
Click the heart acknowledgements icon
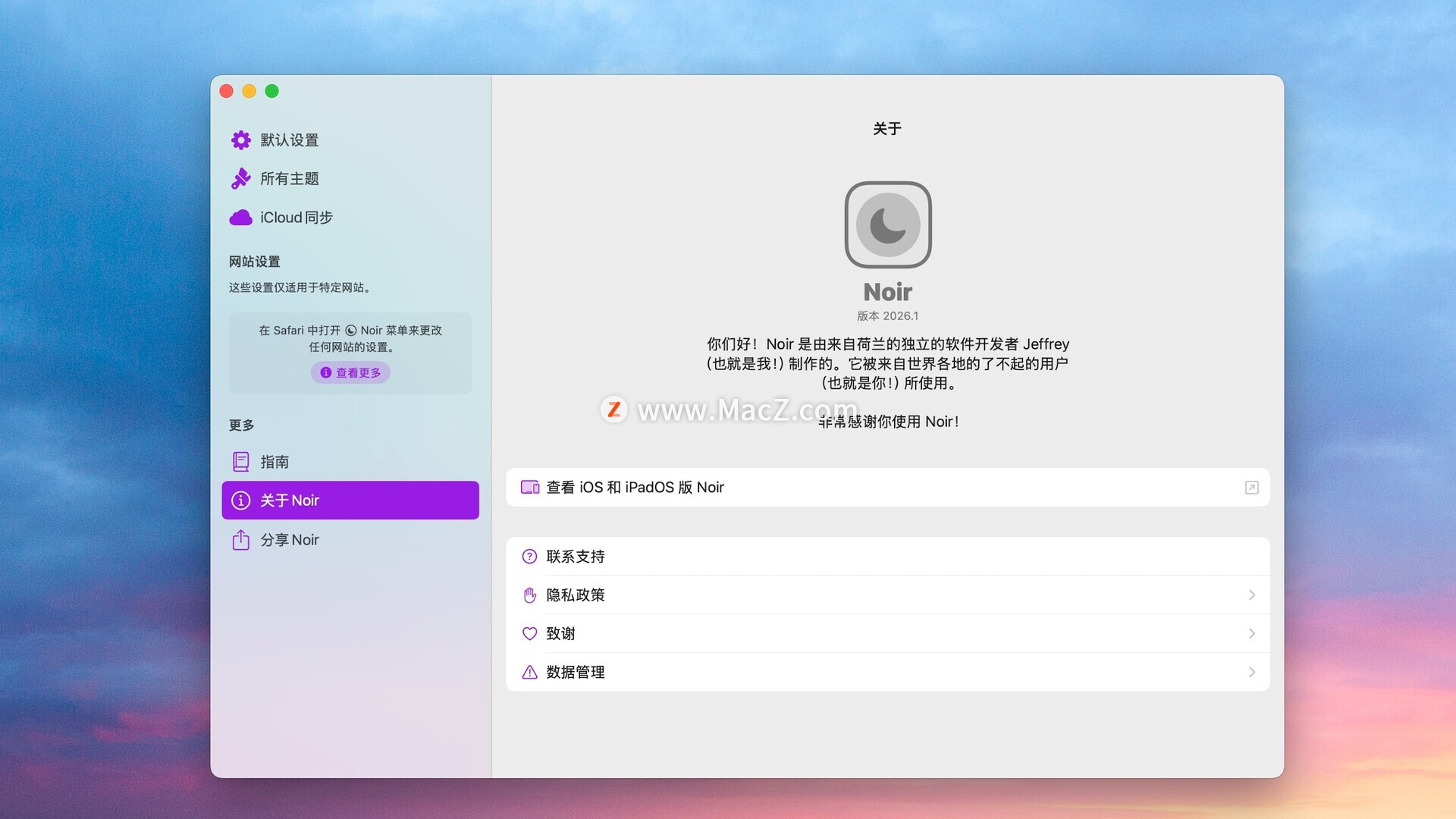point(529,634)
